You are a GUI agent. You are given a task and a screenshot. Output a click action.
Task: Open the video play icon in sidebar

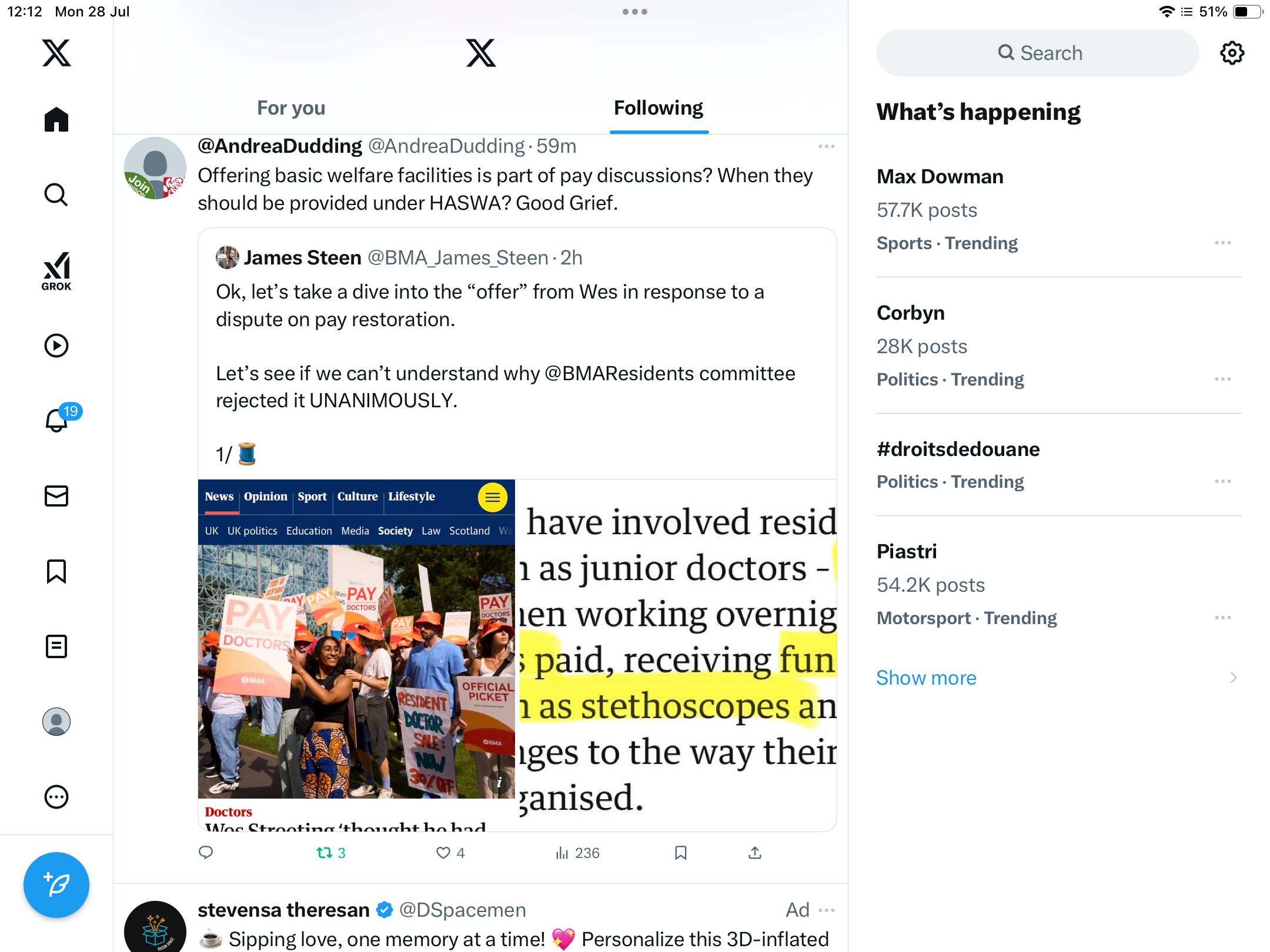(56, 346)
